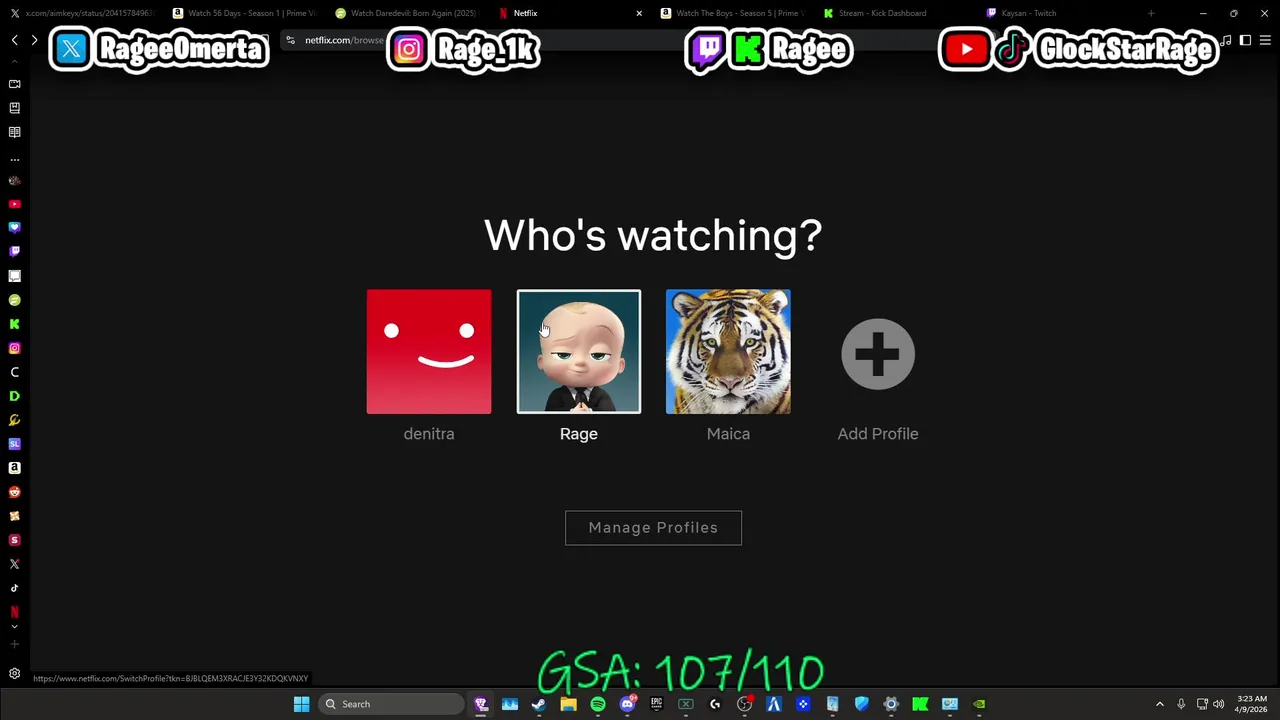Viewport: 1280px width, 720px height.
Task: Open volume control in system tray
Action: pyautogui.click(x=1218, y=704)
